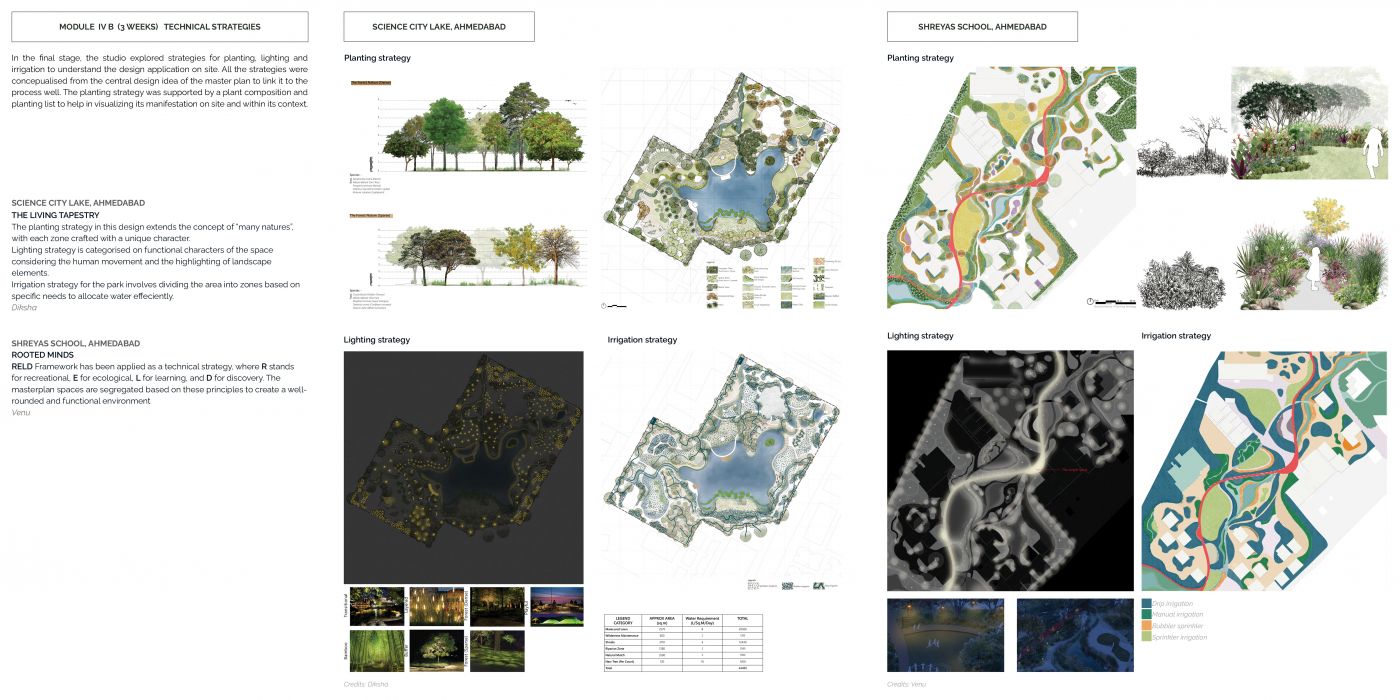The image size is (1400, 700).
Task: Open the uplit single tree night photo
Action: click(437, 650)
